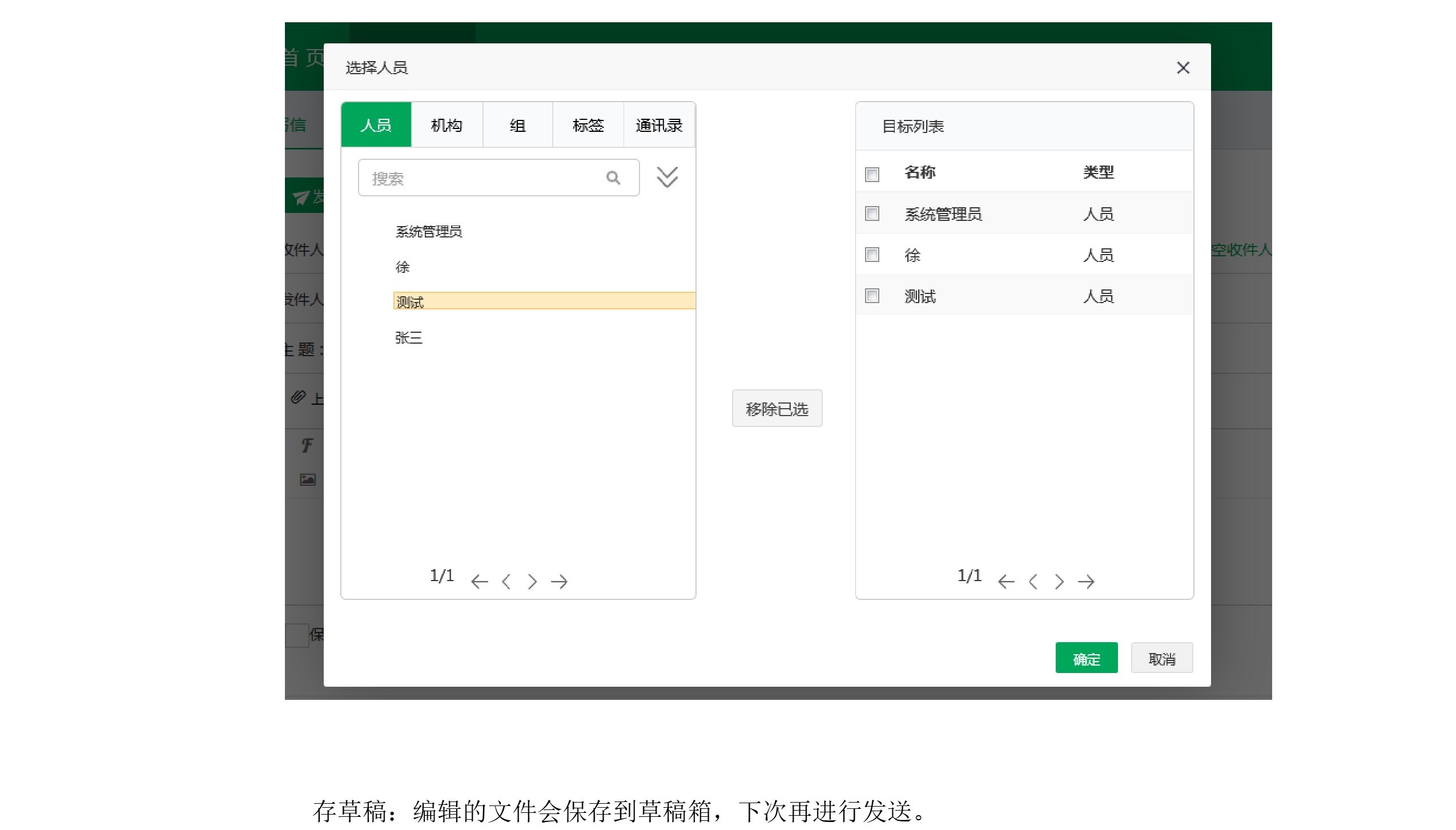
Task: Switch to the 机构 tab
Action: [x=447, y=125]
